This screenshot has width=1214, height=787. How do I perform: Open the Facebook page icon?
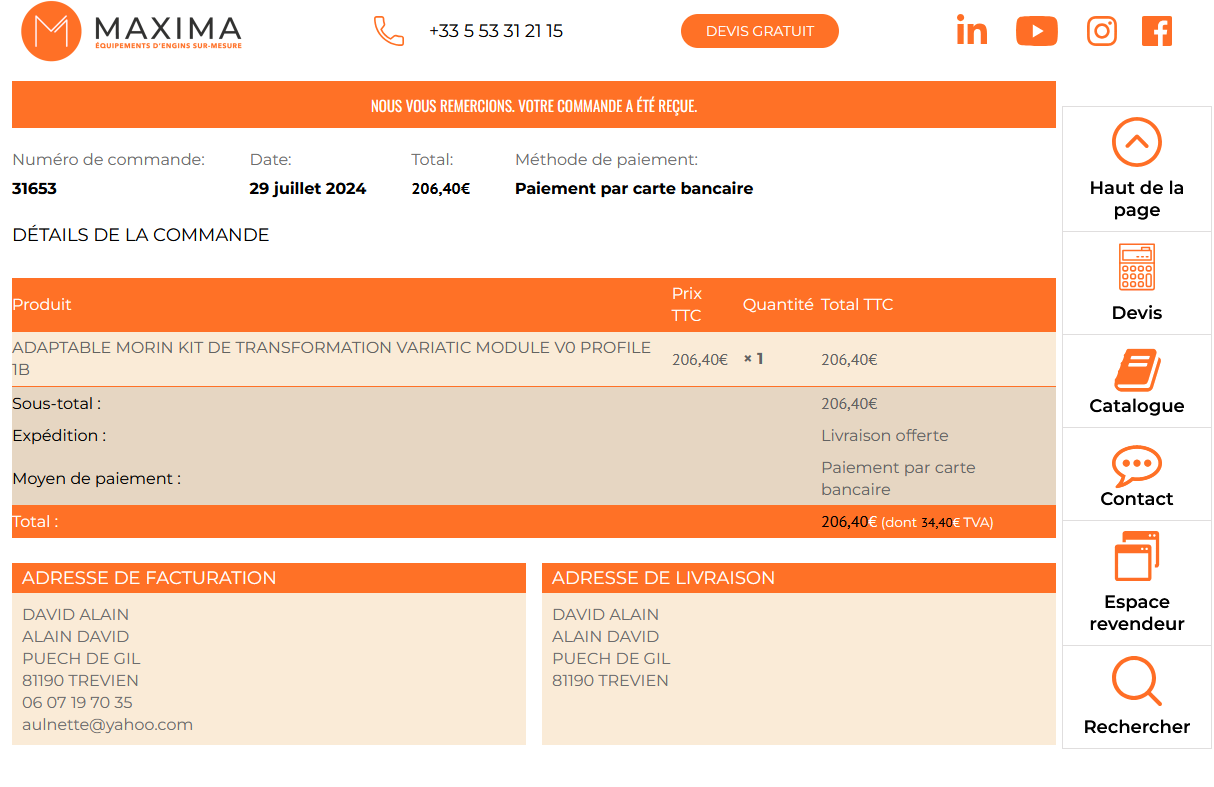1156,31
